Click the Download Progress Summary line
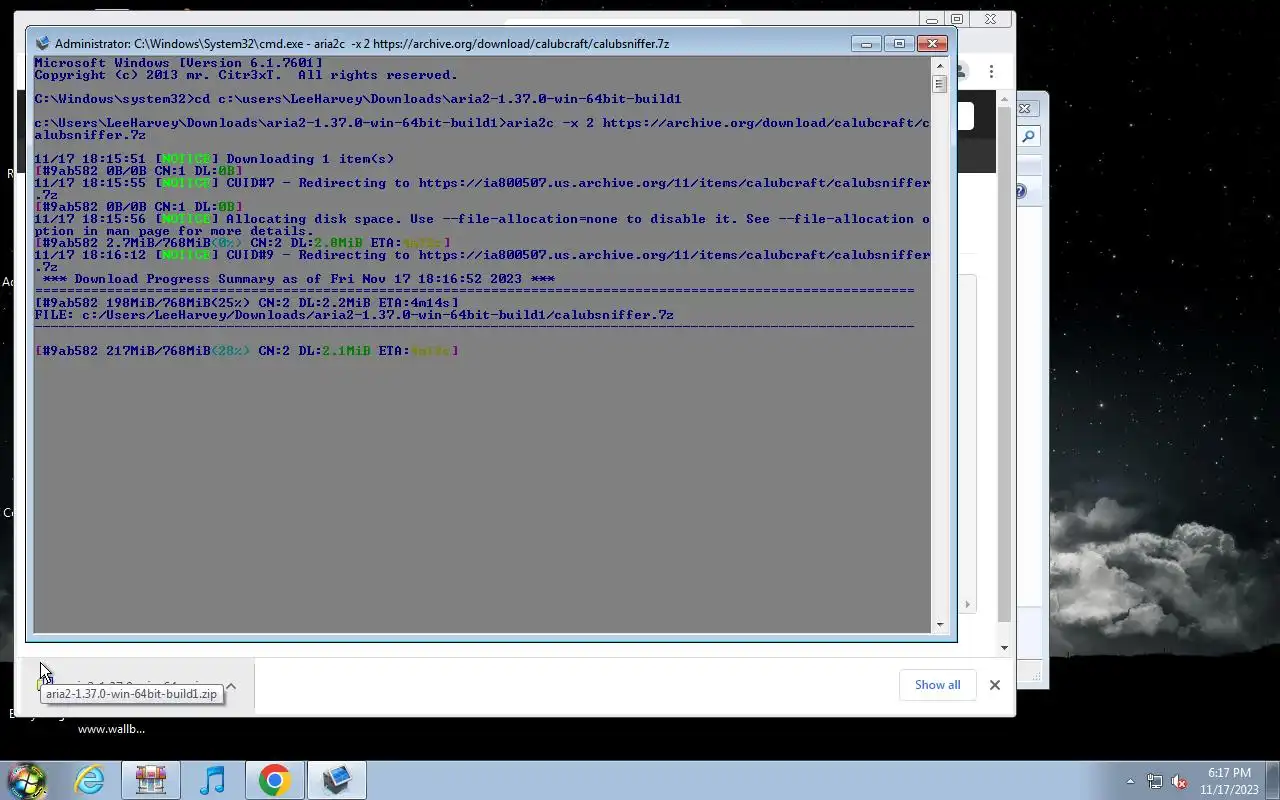This screenshot has height=800, width=1280. (299, 279)
